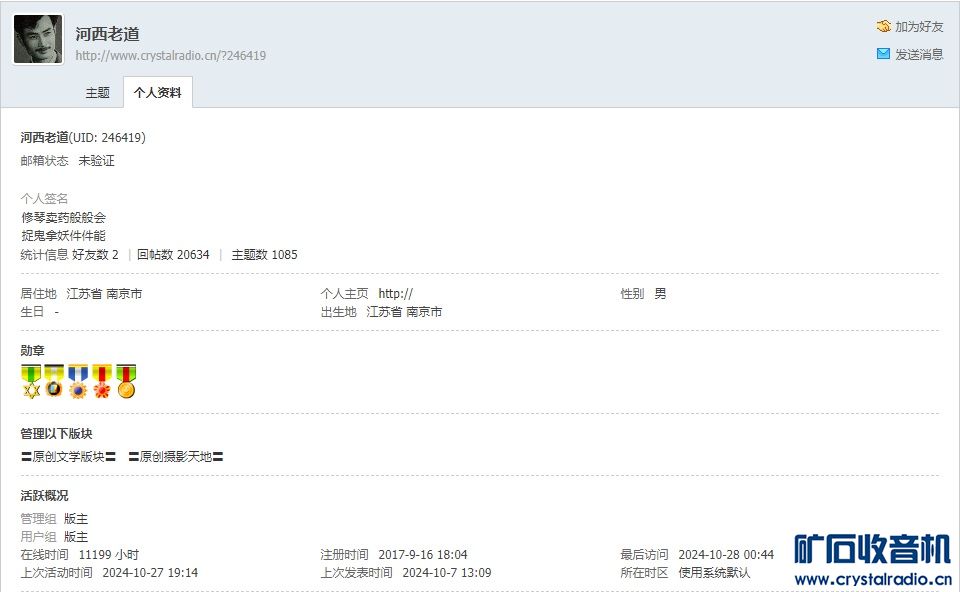The height and width of the screenshot is (592, 960).
Task: Click the signature line 捉鬼拿妖件件能
Action: tap(64, 236)
